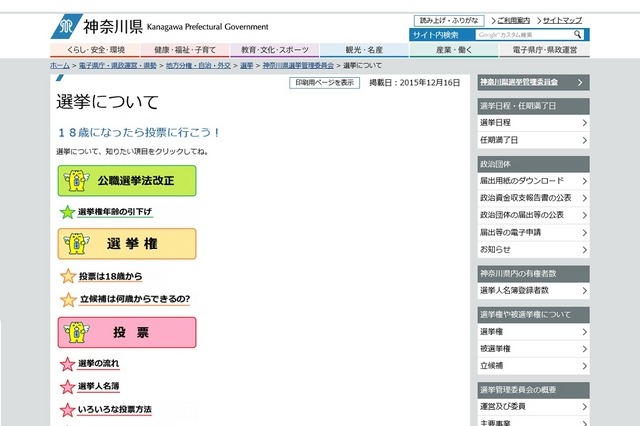Open the くらし・安全・環境 navigation tab
The width and height of the screenshot is (640, 426).
(x=96, y=49)
